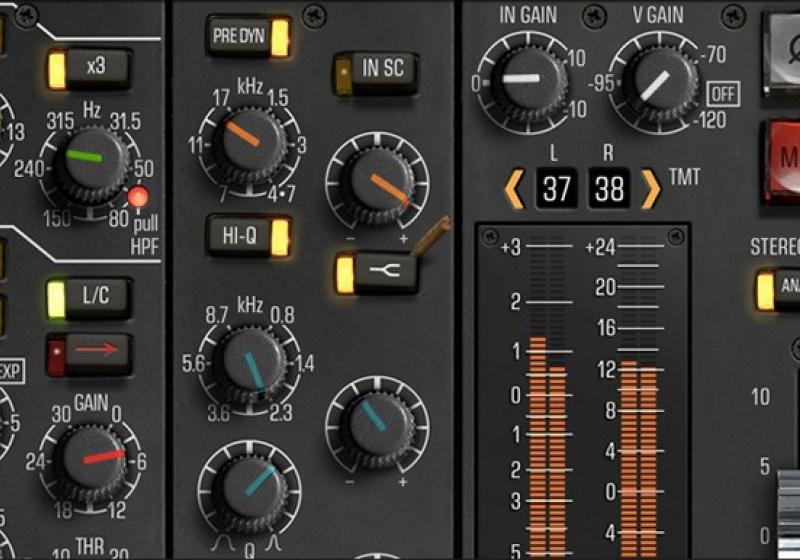Click the TMT label text
Viewport: 800px width, 560px height.
[x=685, y=177]
